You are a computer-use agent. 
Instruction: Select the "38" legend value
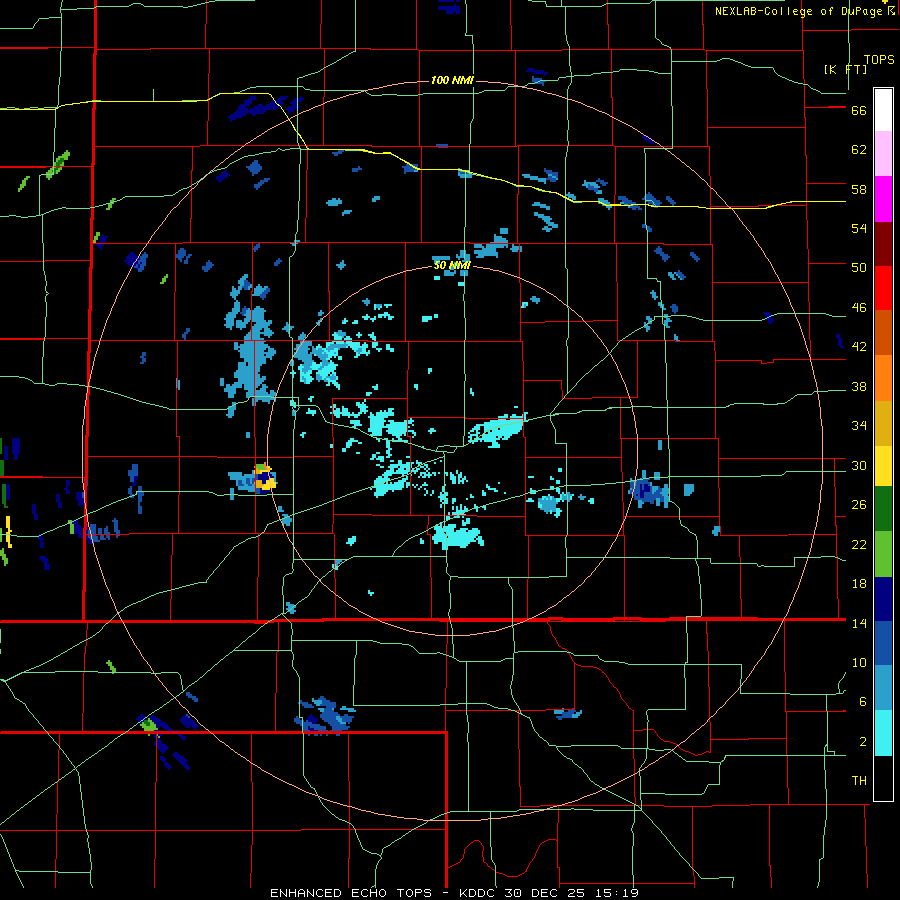click(x=859, y=386)
